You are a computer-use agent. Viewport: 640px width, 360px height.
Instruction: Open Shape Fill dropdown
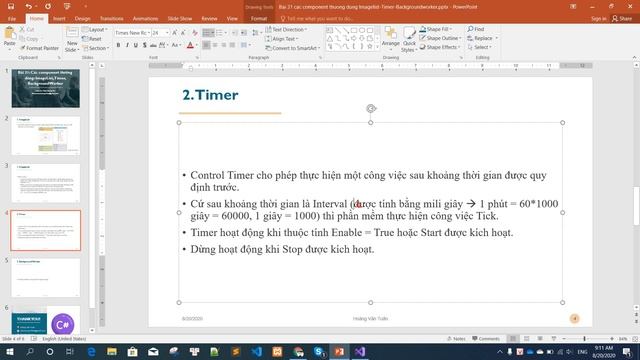pos(436,29)
